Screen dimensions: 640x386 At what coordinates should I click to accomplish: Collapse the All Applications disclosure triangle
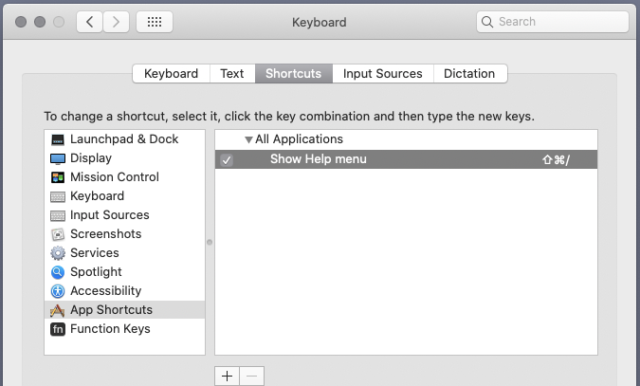[x=249, y=140]
